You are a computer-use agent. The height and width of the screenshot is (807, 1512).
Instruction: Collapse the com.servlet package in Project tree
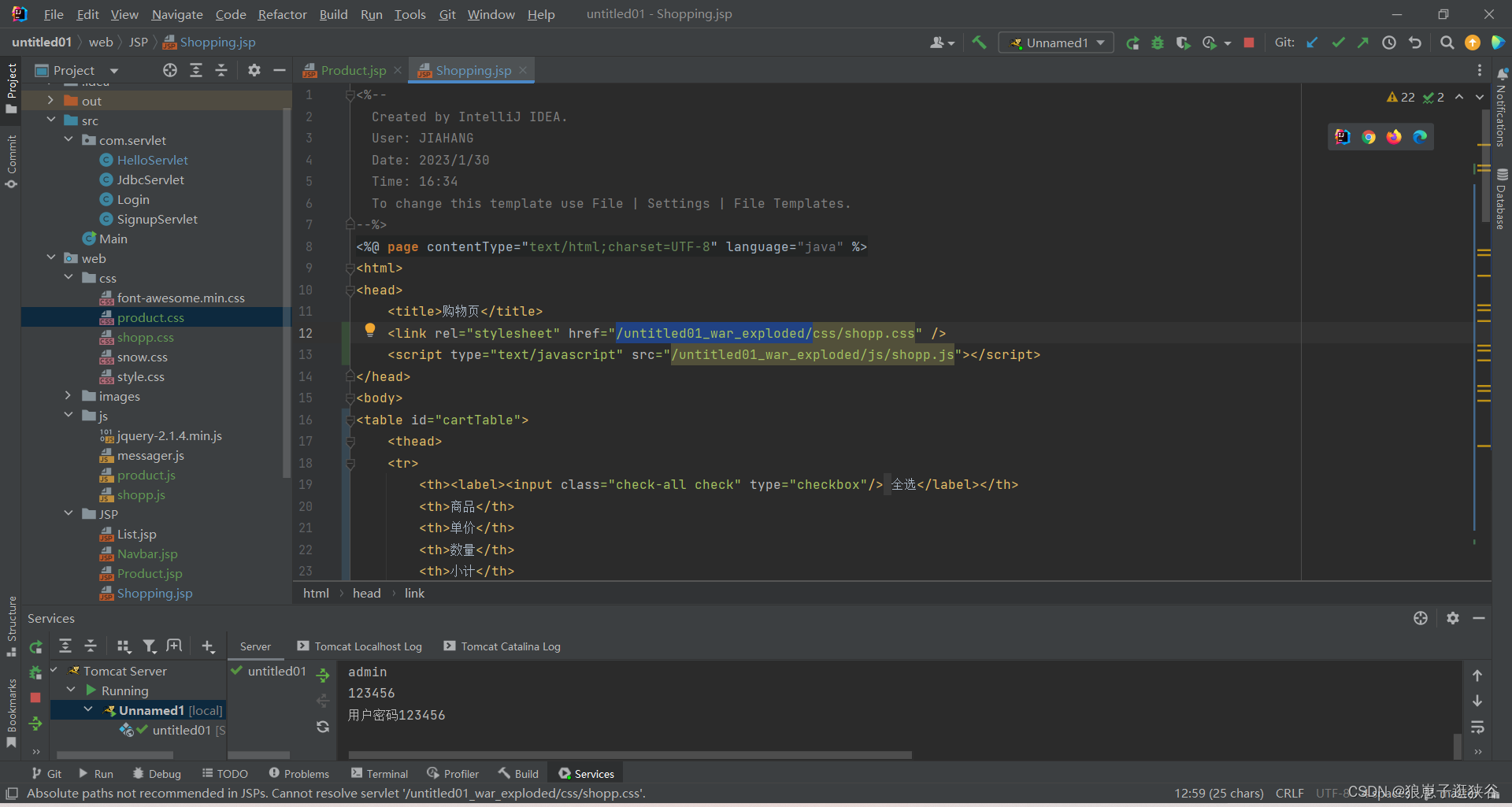coord(69,139)
